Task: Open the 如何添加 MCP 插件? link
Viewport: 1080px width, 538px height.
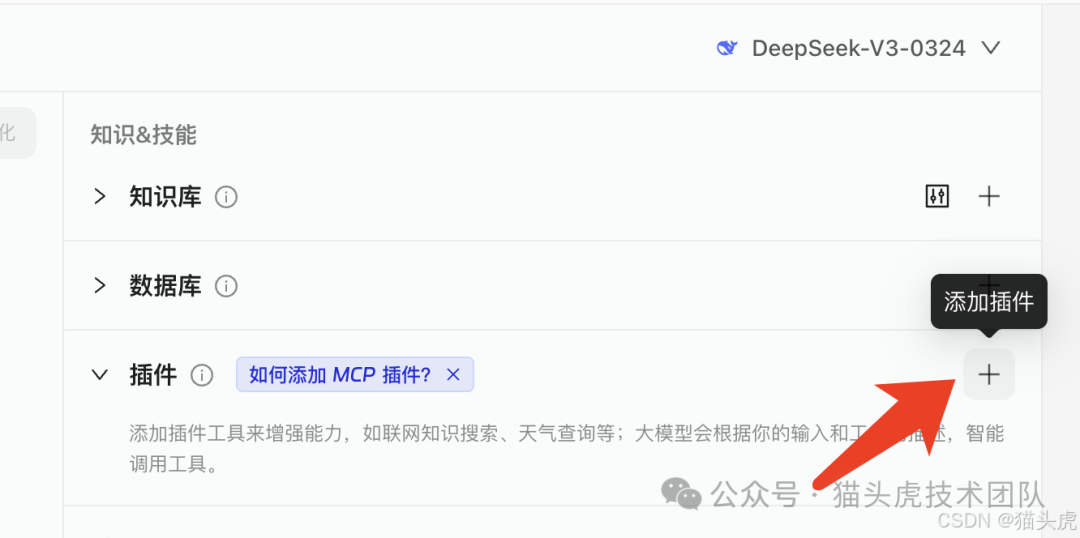Action: click(x=340, y=375)
